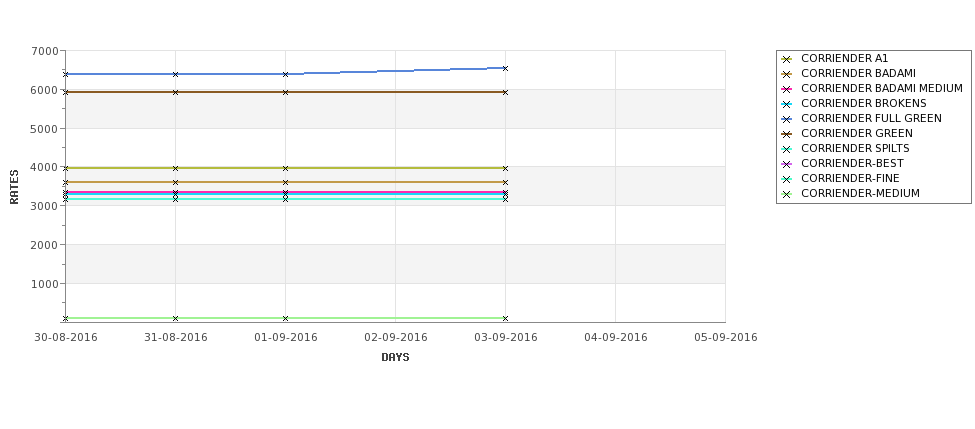Click the CORRIENDER A1 legend marker icon

click(x=787, y=59)
